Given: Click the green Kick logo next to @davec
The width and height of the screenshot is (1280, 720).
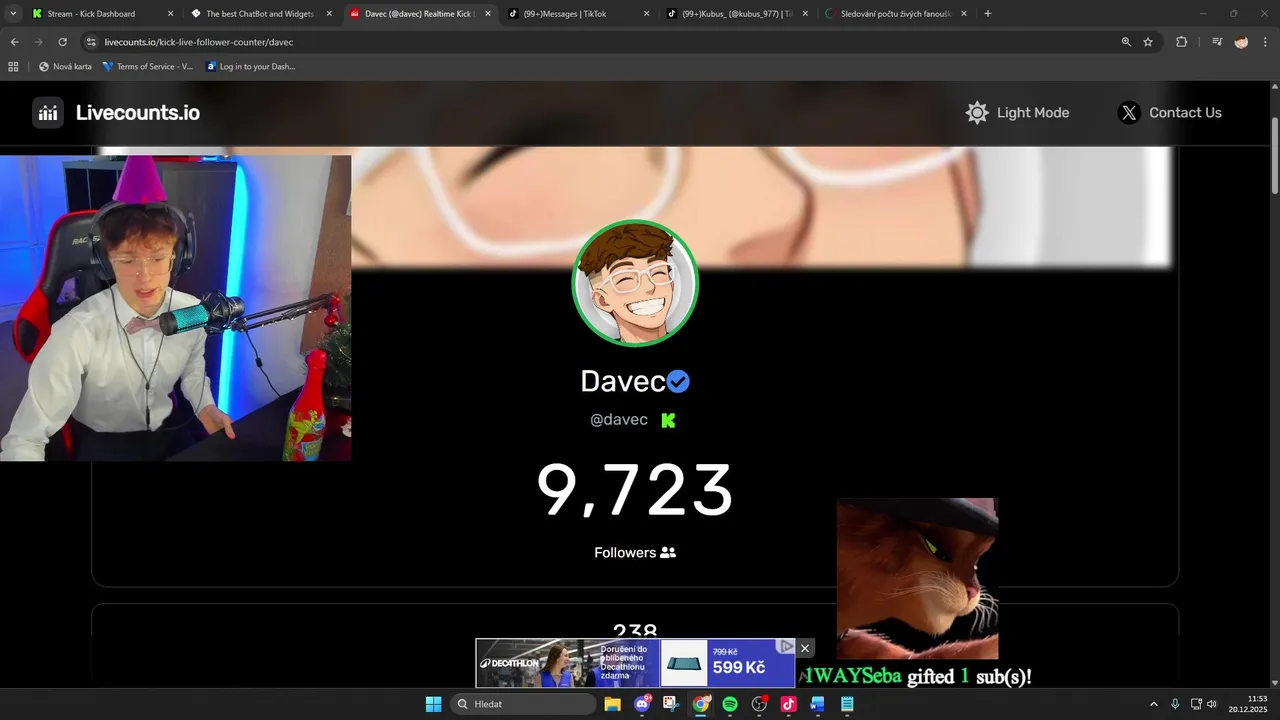Looking at the screenshot, I should pyautogui.click(x=668, y=420).
